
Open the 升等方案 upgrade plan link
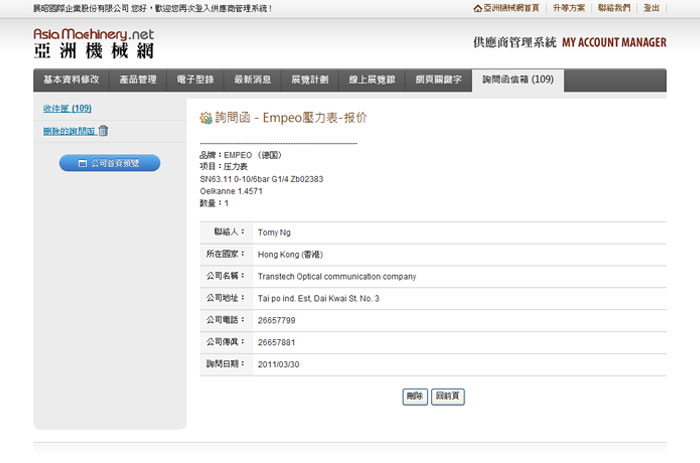click(x=569, y=8)
